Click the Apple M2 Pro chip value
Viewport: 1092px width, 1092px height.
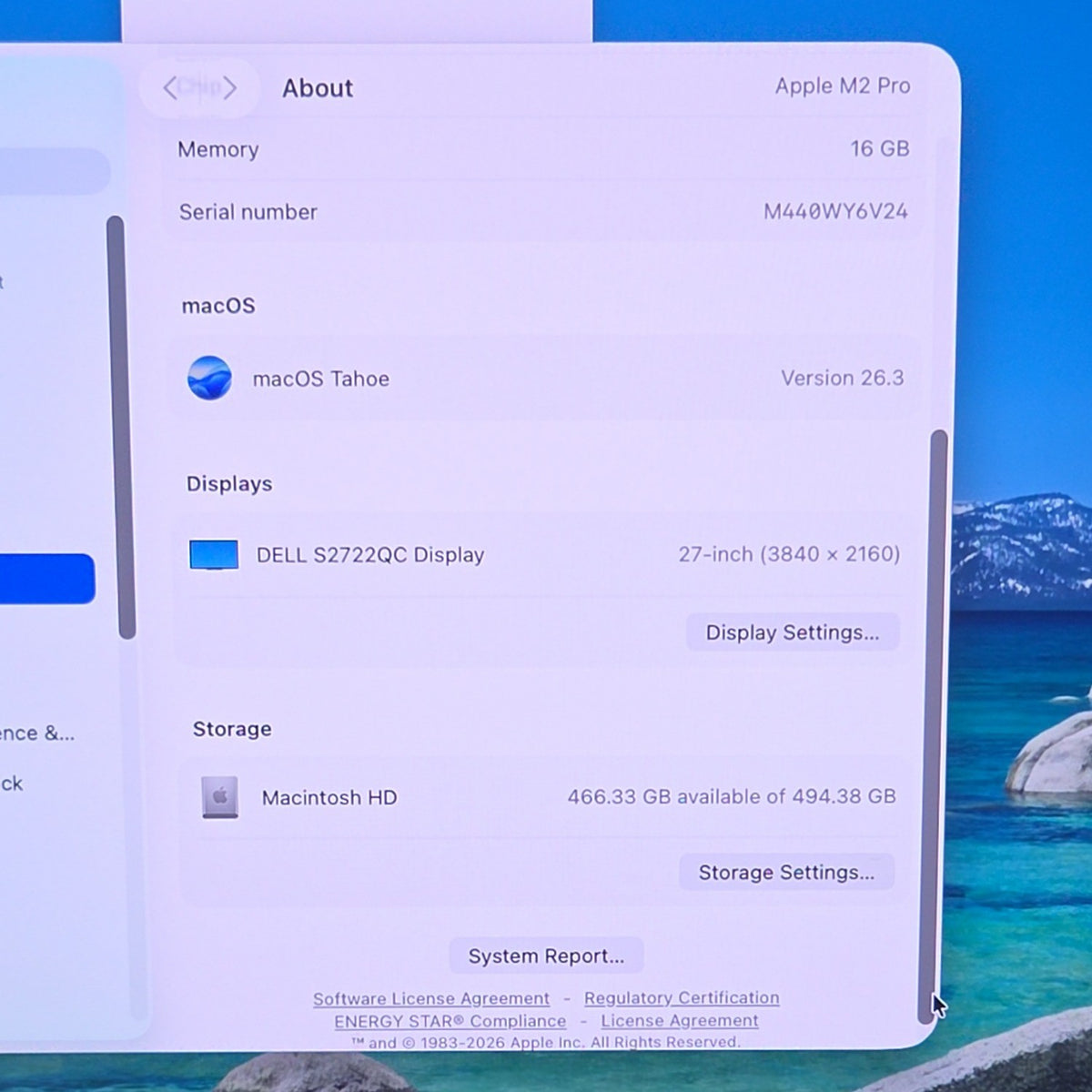[843, 86]
